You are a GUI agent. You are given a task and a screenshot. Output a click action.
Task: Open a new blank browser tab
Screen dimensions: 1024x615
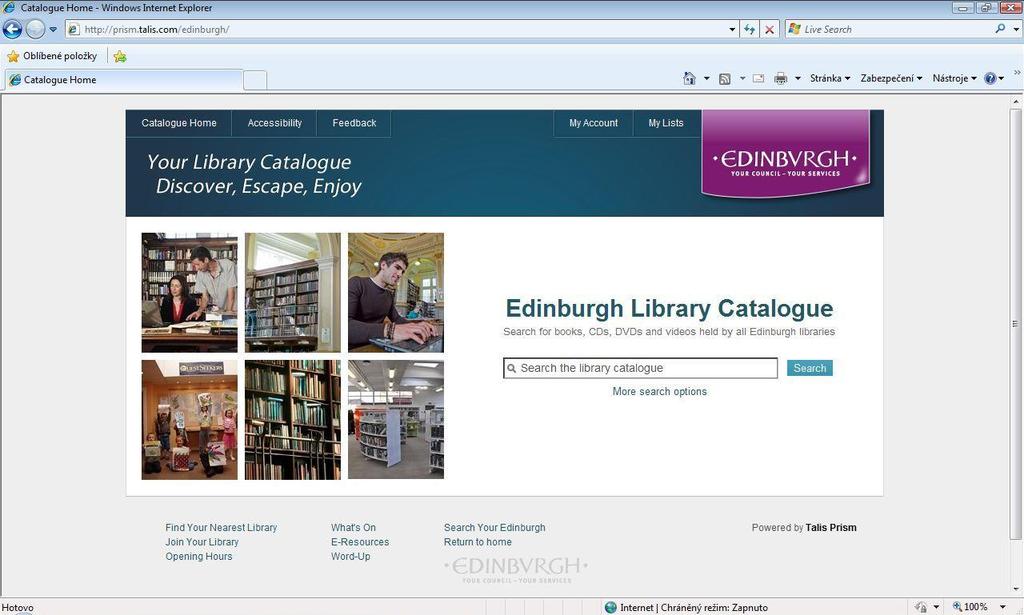[255, 80]
